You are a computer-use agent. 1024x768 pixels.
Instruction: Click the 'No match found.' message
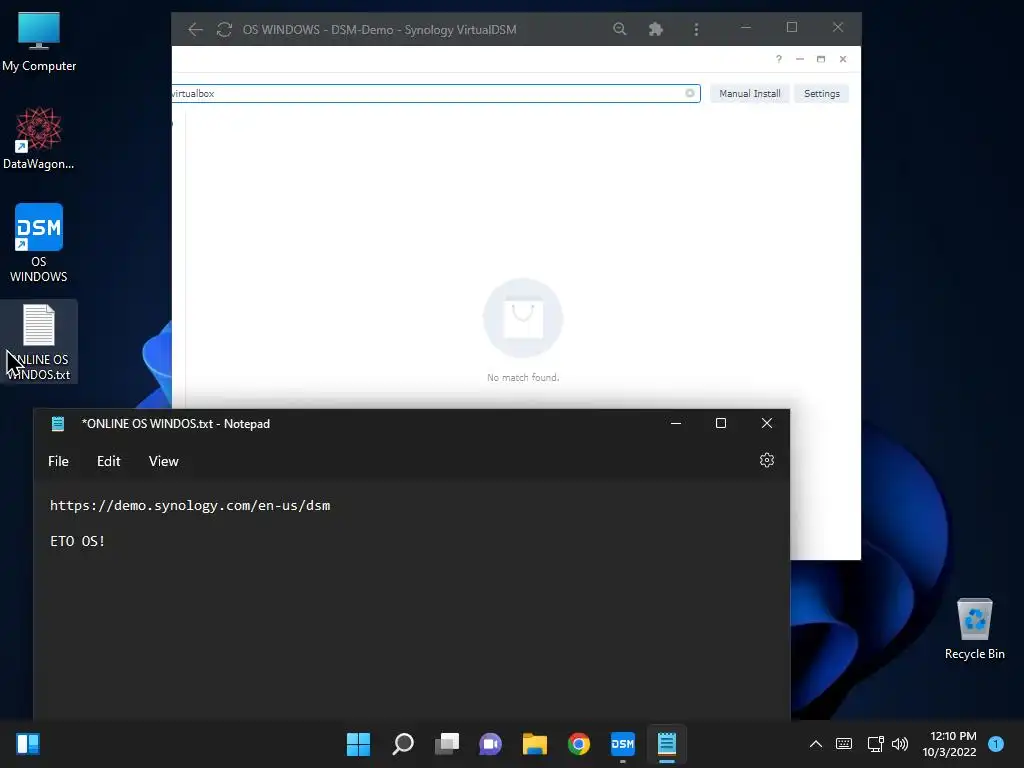(x=522, y=377)
